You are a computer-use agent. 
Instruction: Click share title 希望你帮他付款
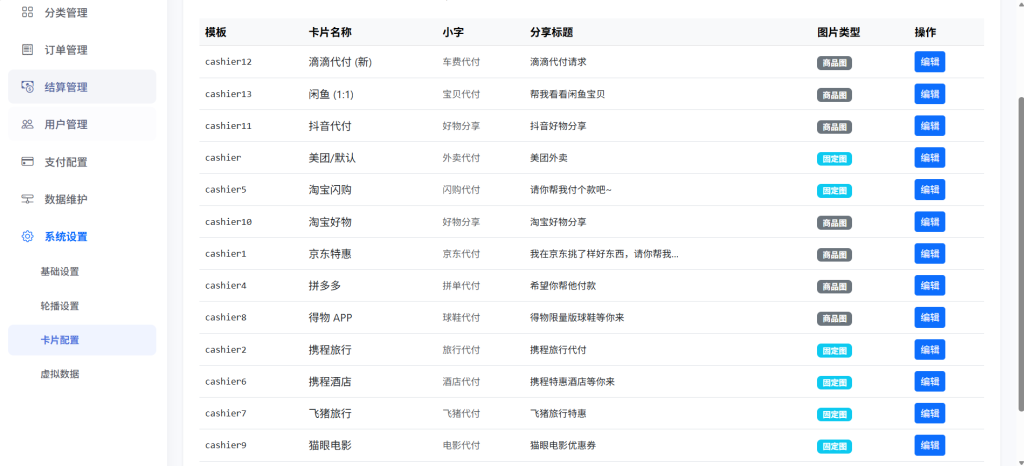(x=563, y=286)
